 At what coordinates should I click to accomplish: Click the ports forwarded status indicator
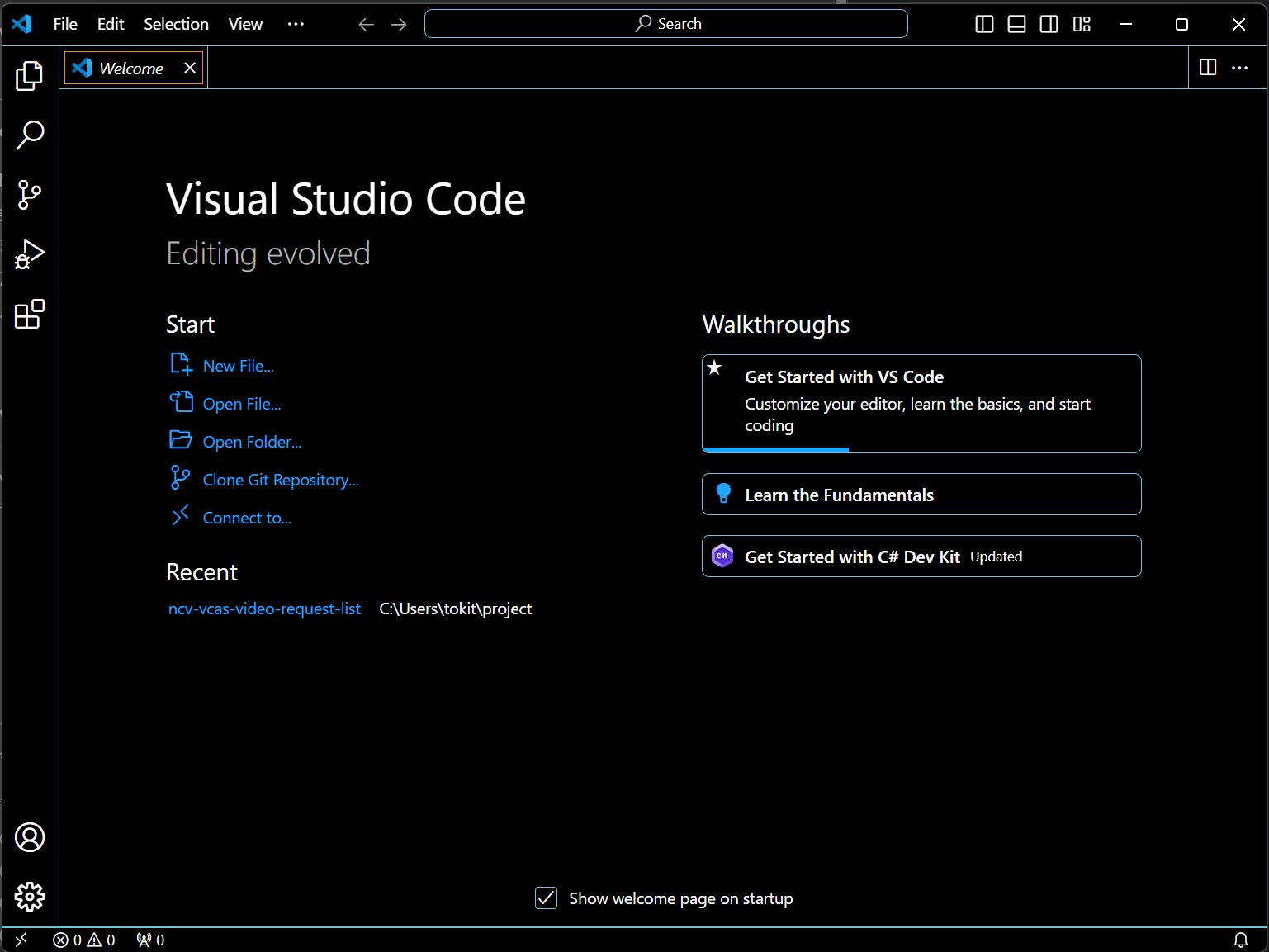[x=150, y=940]
